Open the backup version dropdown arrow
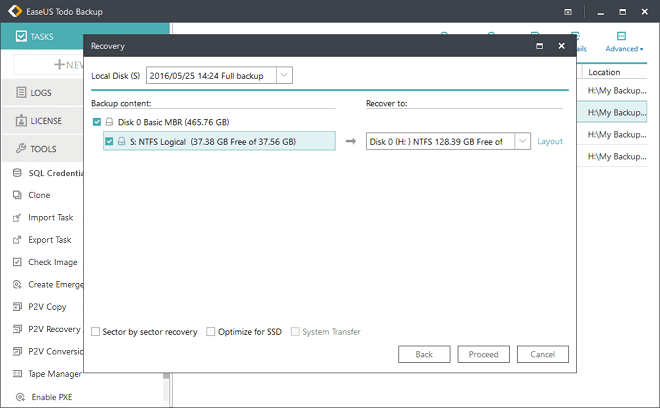The height and width of the screenshot is (408, 660). (284, 75)
